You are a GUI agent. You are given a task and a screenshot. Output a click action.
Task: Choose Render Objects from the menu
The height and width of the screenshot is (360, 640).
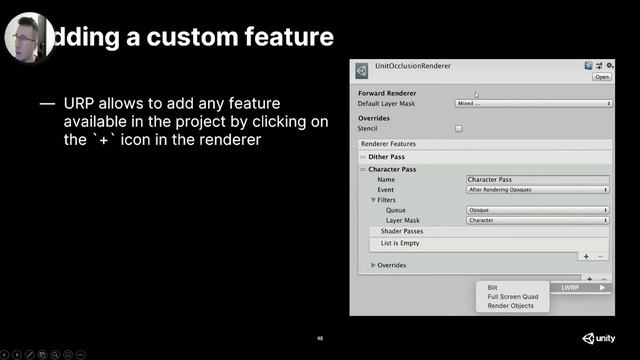click(510, 306)
